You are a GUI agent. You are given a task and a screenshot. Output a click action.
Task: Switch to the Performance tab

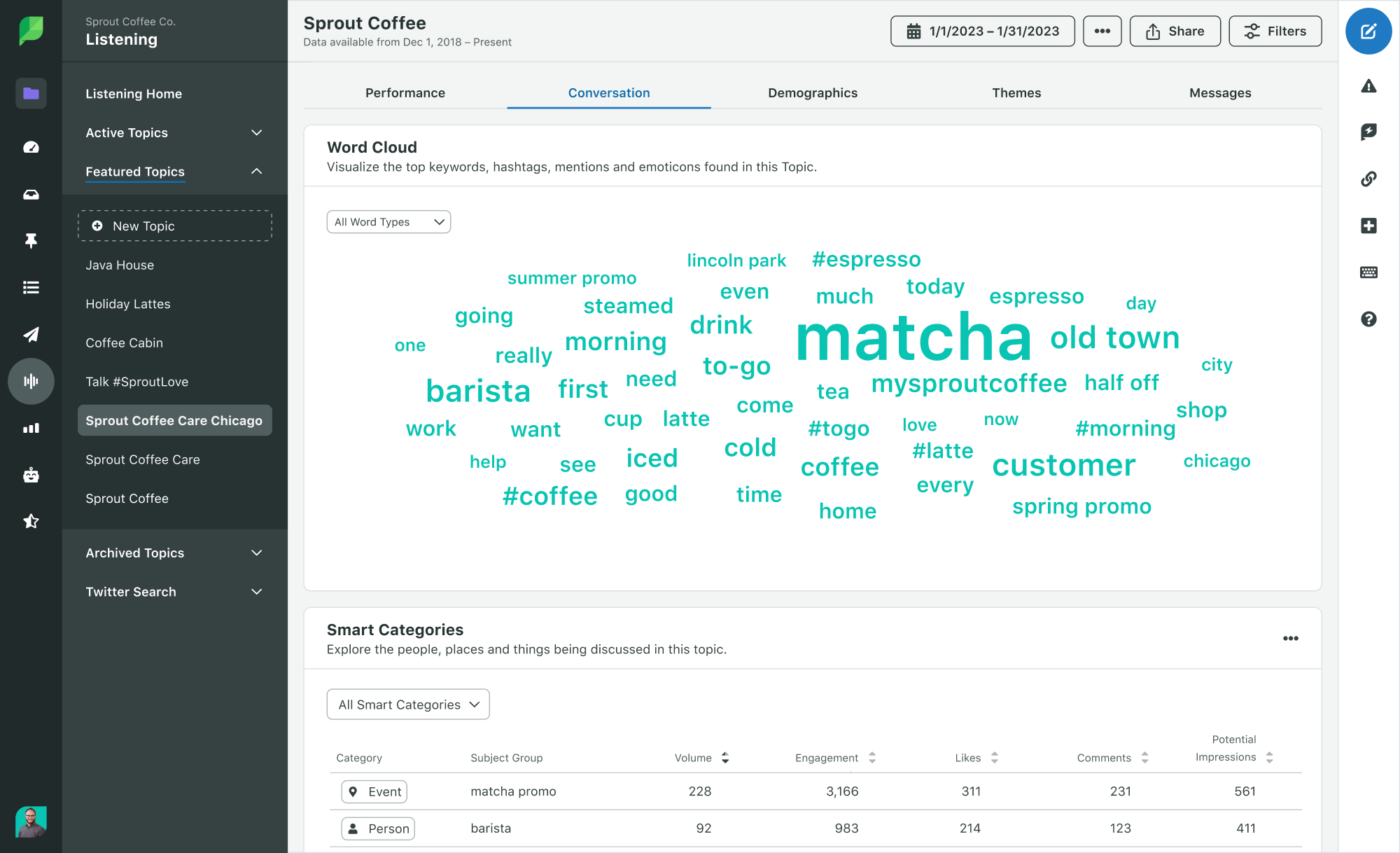click(405, 92)
